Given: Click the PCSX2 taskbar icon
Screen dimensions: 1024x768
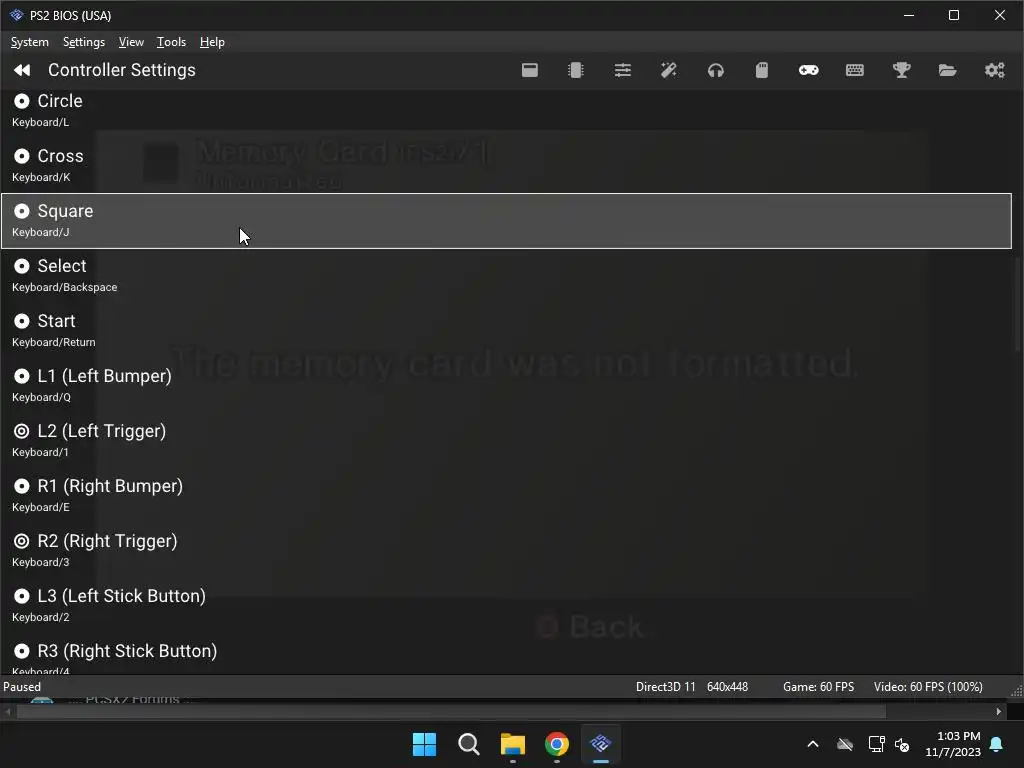Looking at the screenshot, I should (601, 744).
